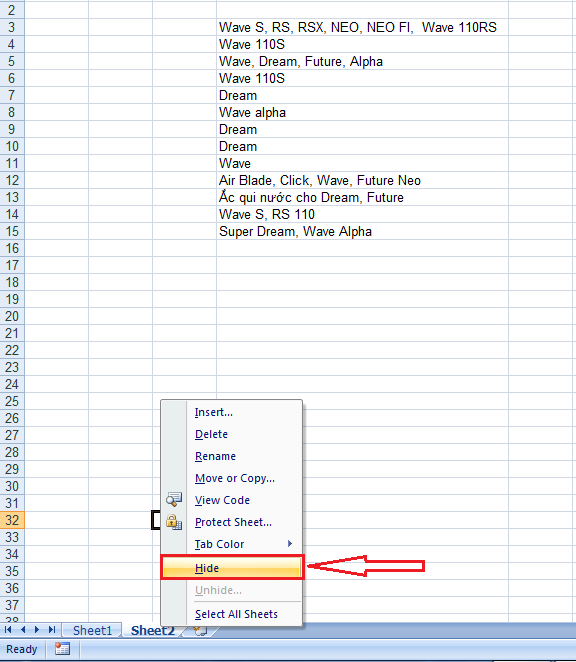Choose Protect Sheet... from the menu
This screenshot has width=576, height=662.
tap(231, 522)
